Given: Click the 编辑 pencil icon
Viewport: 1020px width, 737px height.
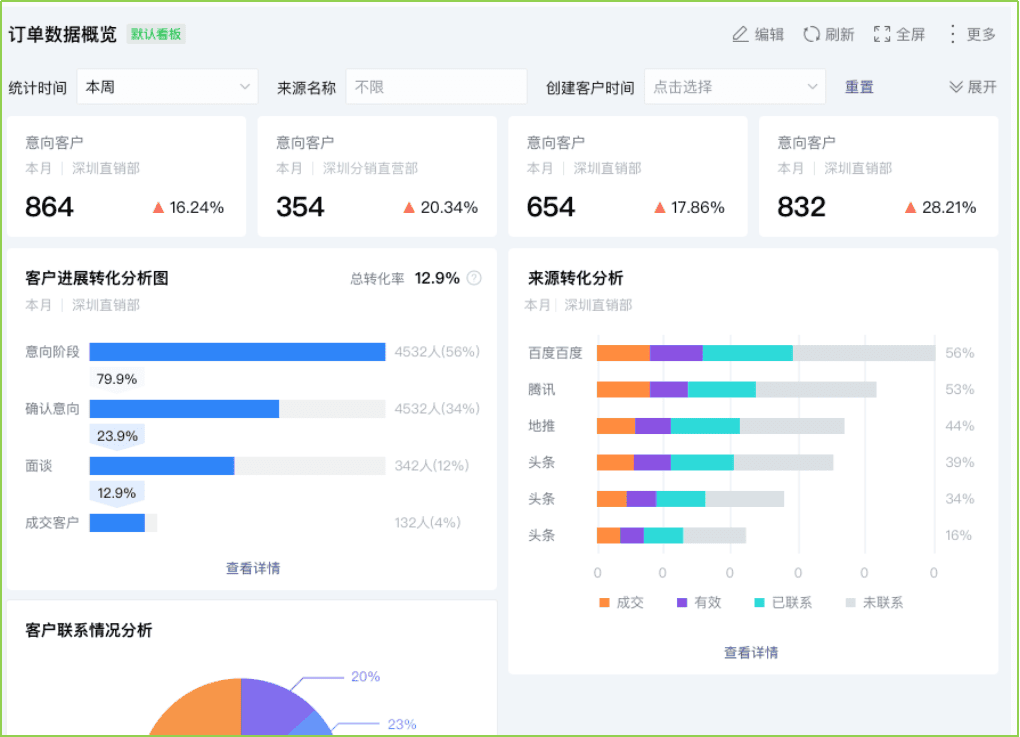Looking at the screenshot, I should [740, 34].
